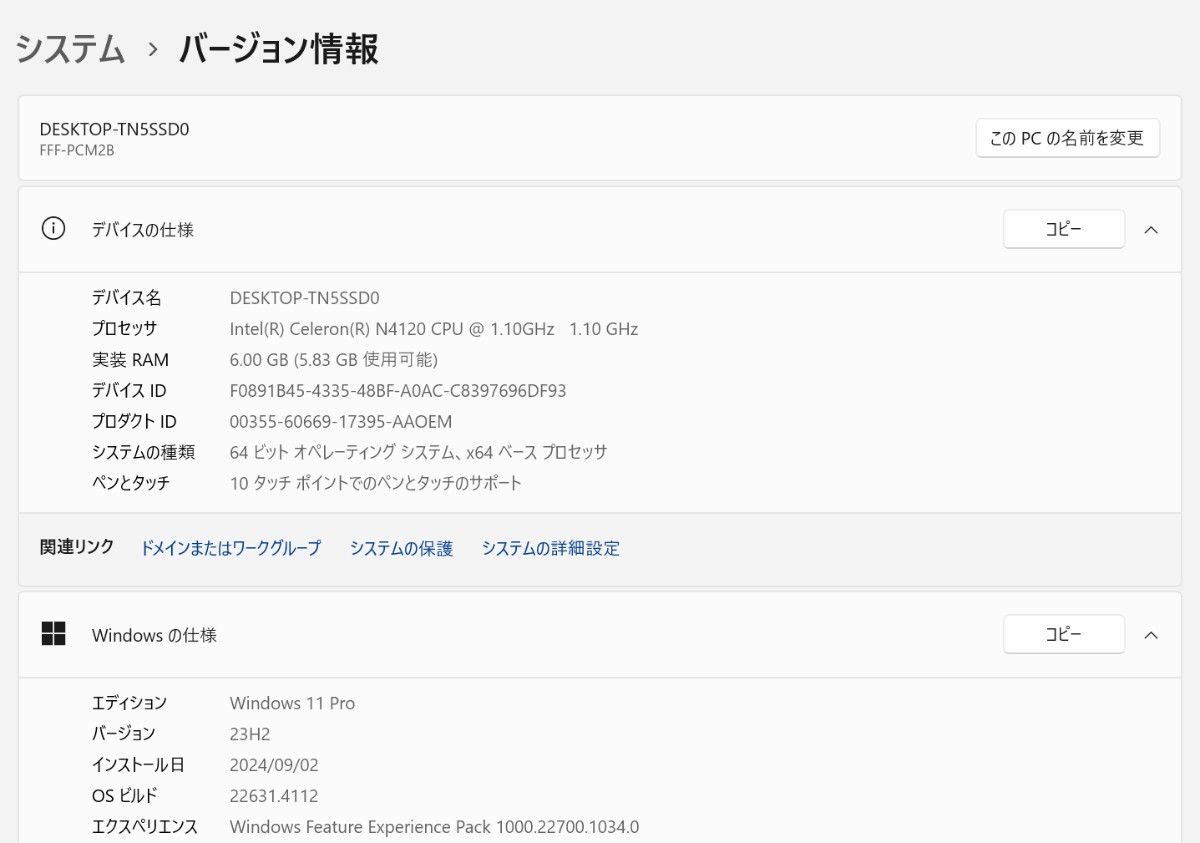Click the デバイスの仕様 section header label
Viewport: 1200px width, 843px height.
143,230
